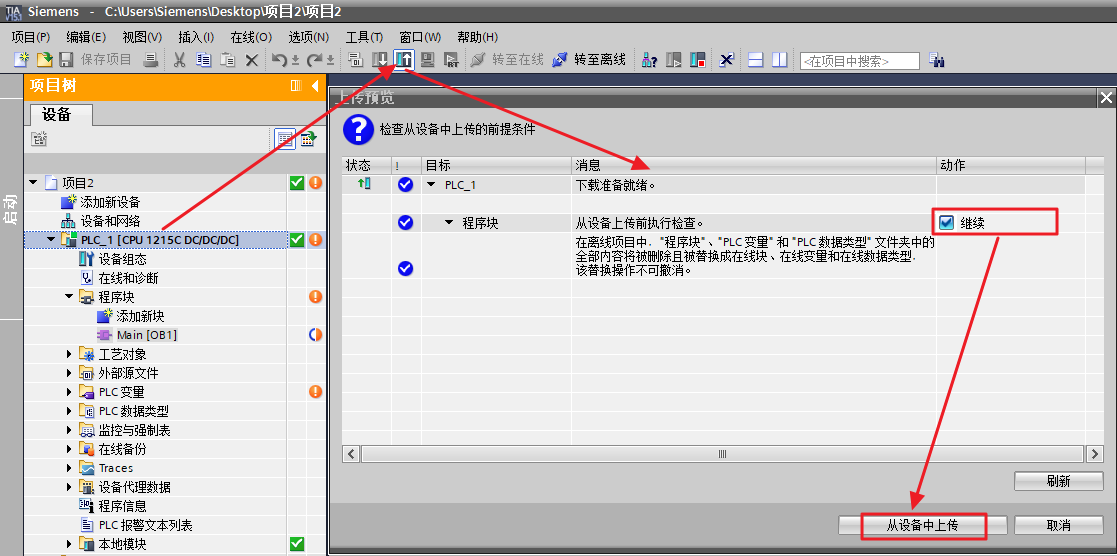
Task: Click the Upload from device icon
Action: point(404,60)
